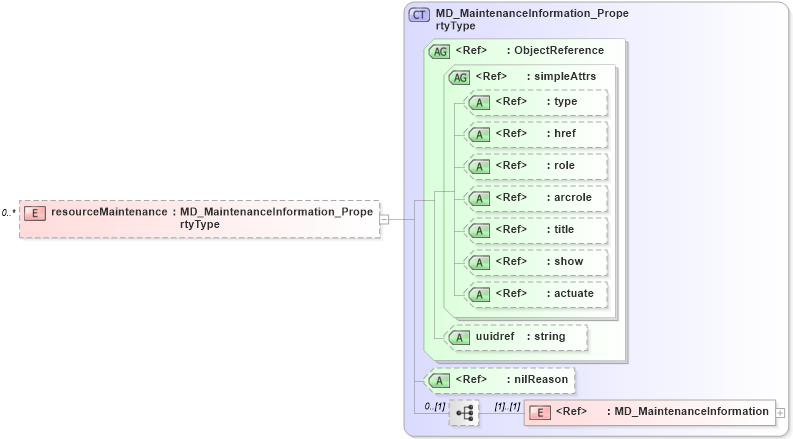Select the show attribute label
This screenshot has width=793, height=439.
(x=569, y=261)
